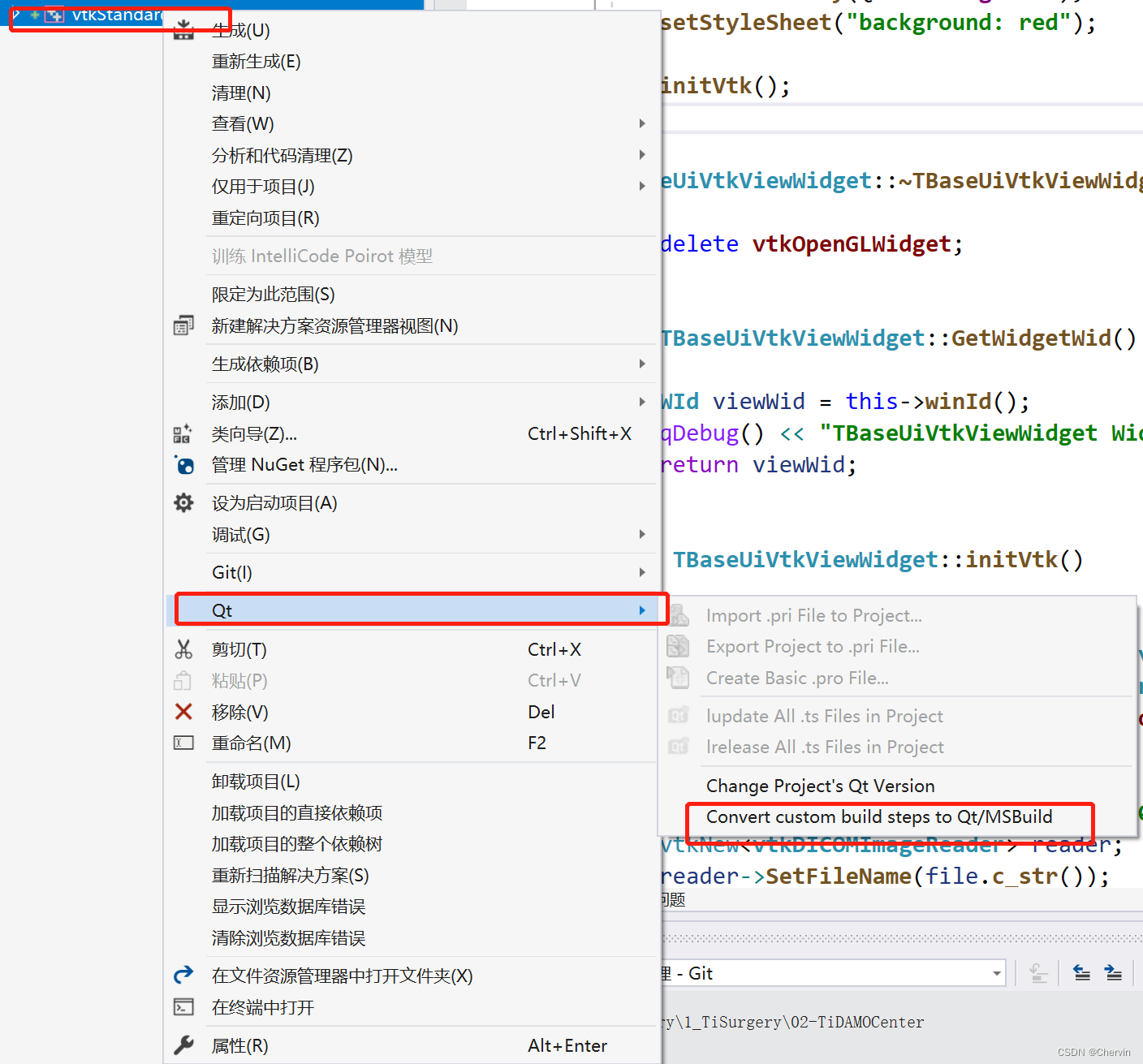
Task: Click the outdent icon beside the Git dropdown
Action: pos(1081,972)
